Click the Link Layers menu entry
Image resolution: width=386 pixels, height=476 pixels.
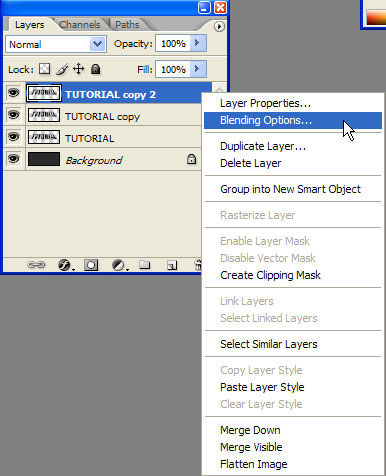293,301
